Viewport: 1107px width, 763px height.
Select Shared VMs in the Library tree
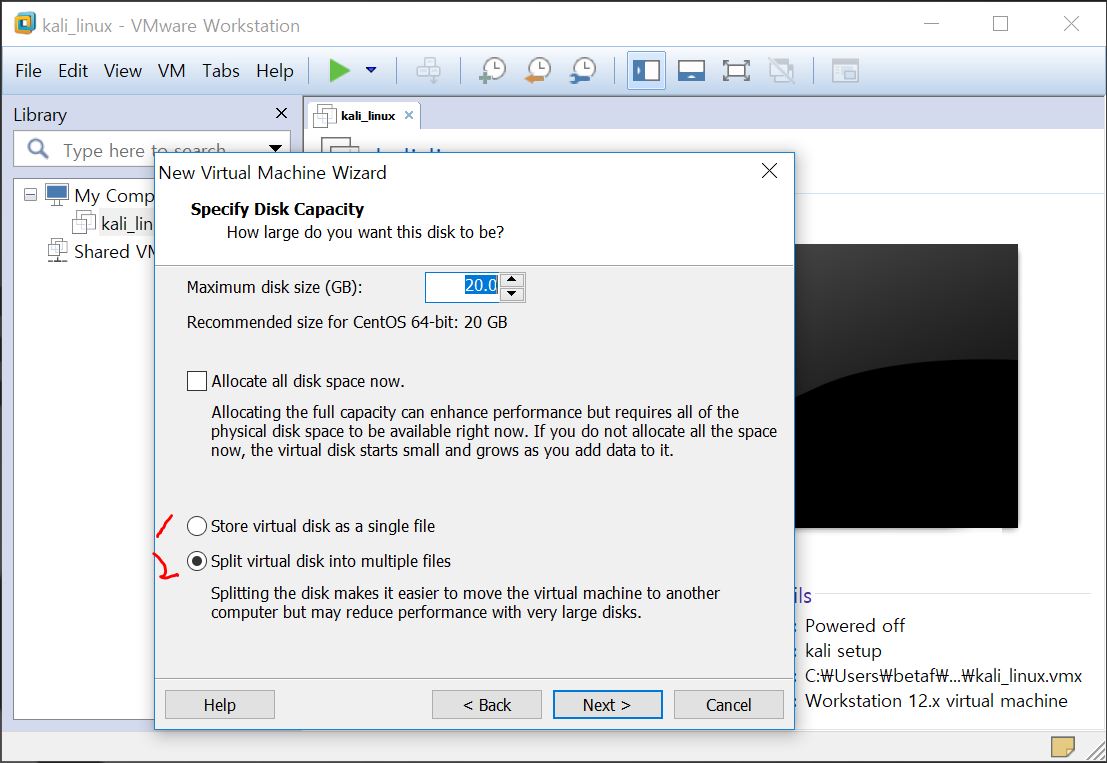coord(113,251)
